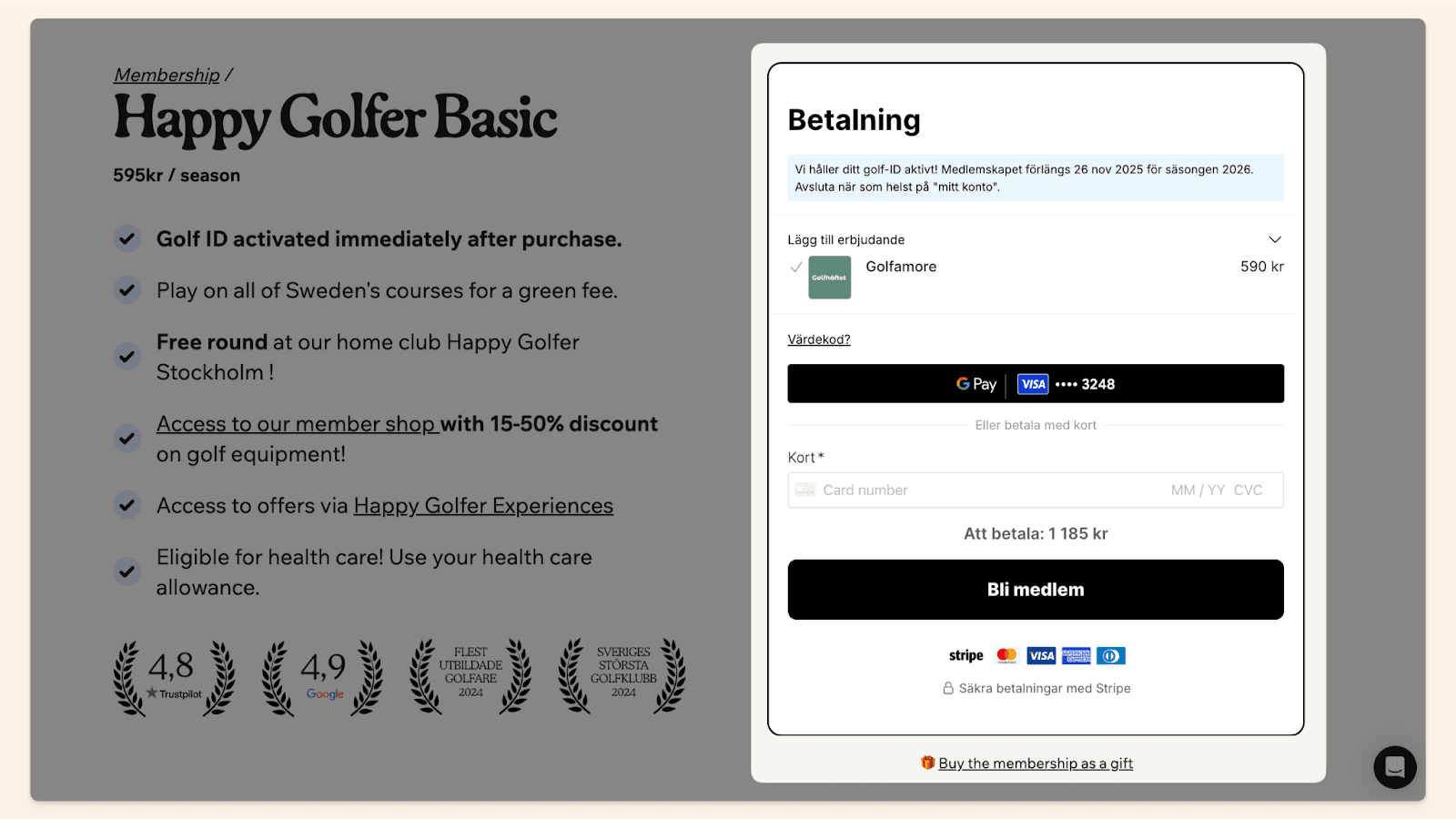Click the check icon beside Free round
Image resolution: width=1456 pixels, height=819 pixels.
[127, 356]
